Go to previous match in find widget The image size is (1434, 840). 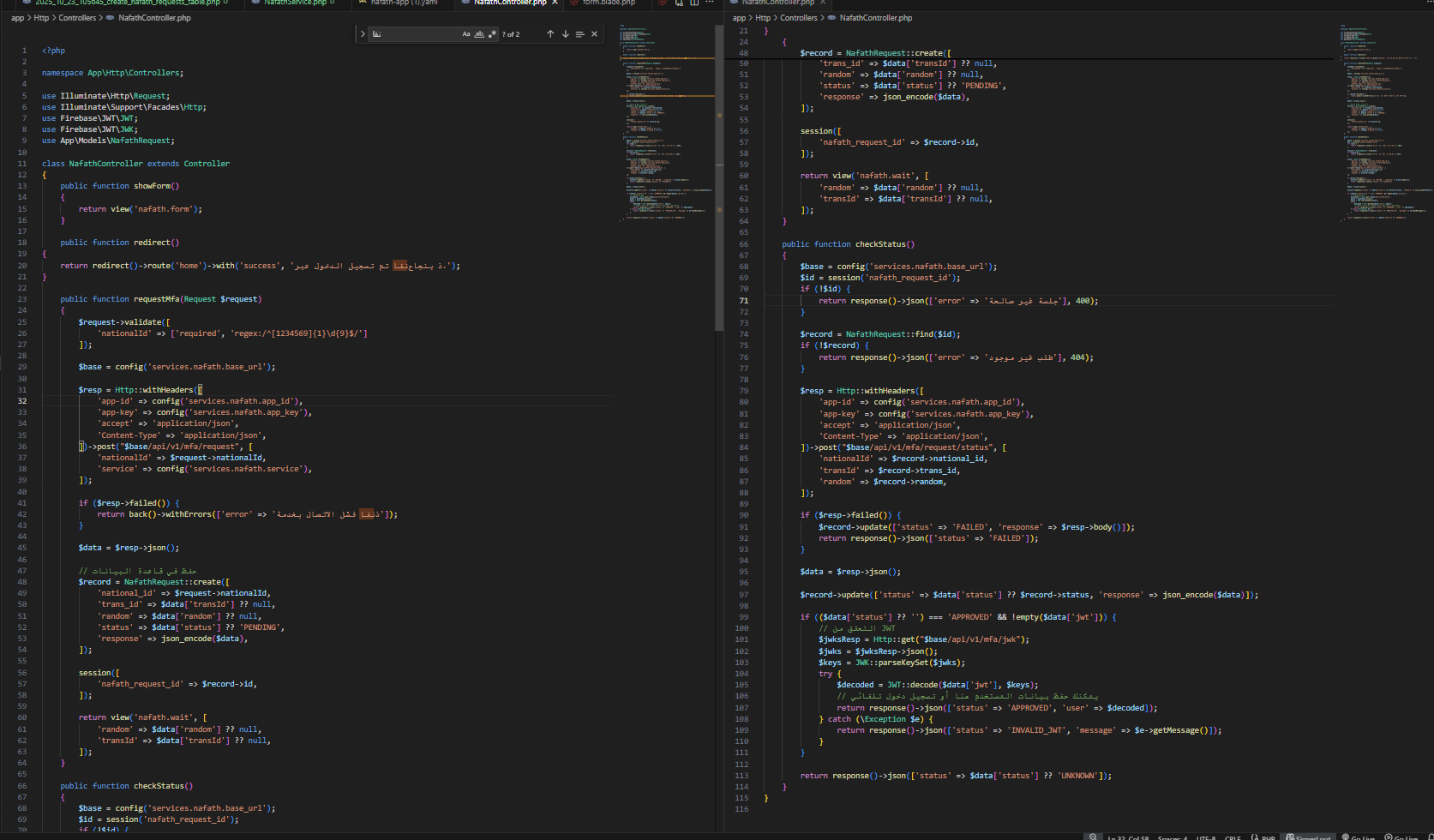[x=550, y=34]
